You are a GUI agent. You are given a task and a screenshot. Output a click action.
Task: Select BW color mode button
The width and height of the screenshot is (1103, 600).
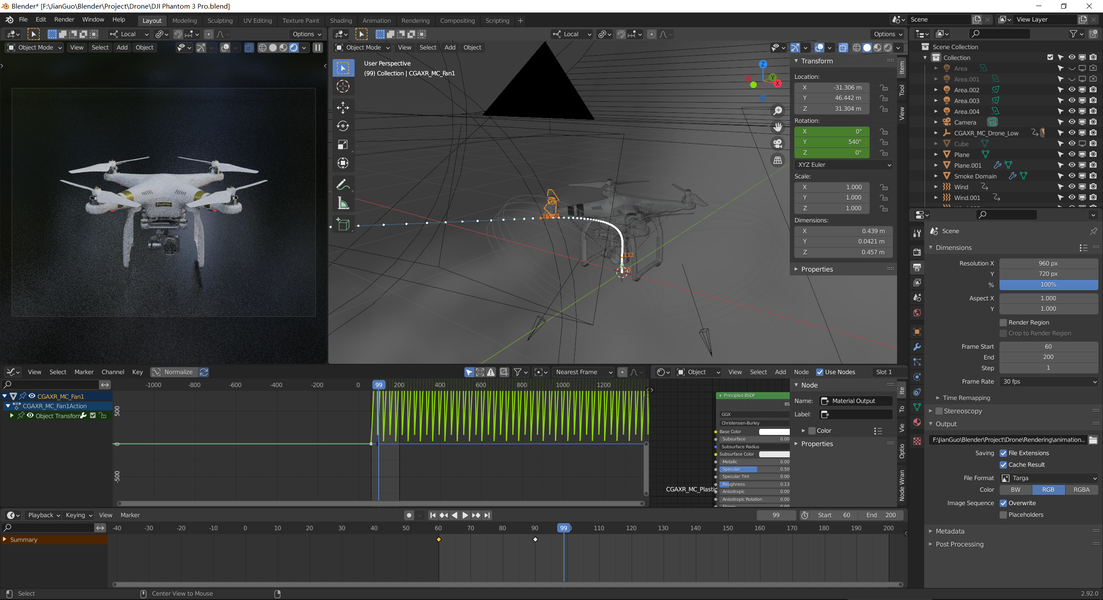click(x=1016, y=490)
